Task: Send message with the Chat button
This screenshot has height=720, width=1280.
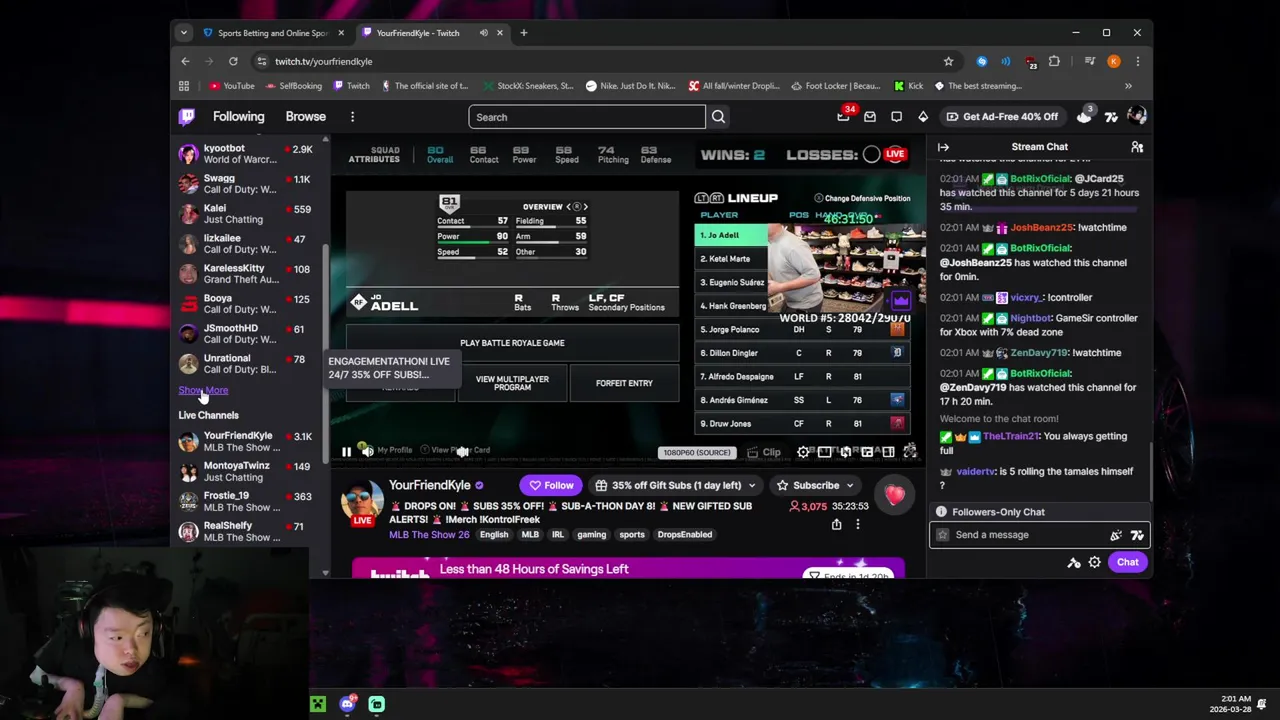Action: pos(1127,562)
